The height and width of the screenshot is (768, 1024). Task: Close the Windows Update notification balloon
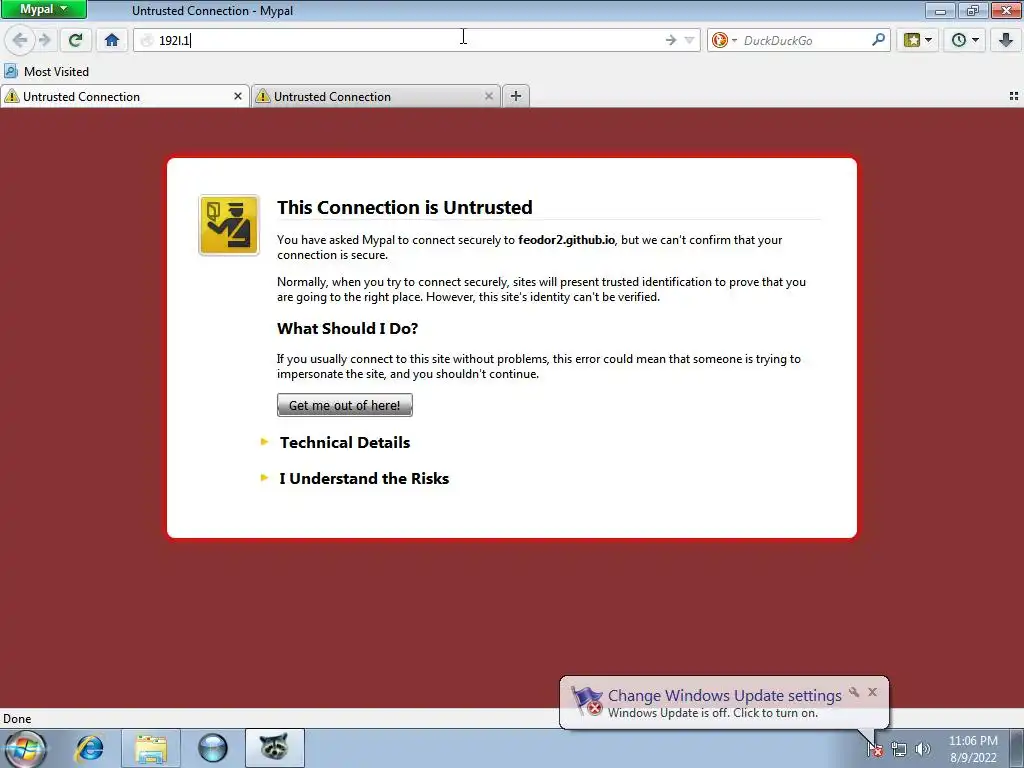pyautogui.click(x=872, y=692)
